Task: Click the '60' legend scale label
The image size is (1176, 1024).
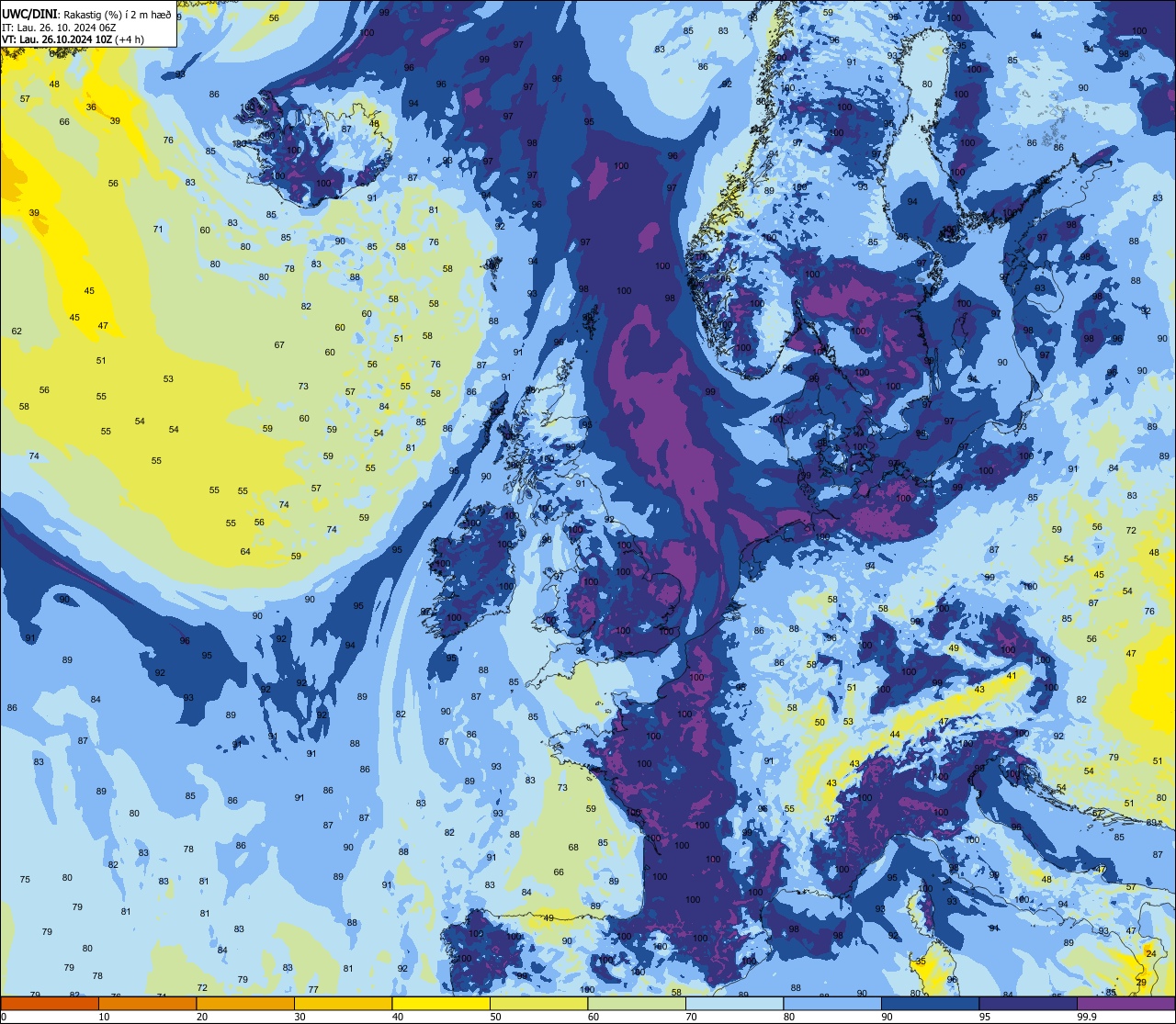Action: pyautogui.click(x=594, y=1017)
